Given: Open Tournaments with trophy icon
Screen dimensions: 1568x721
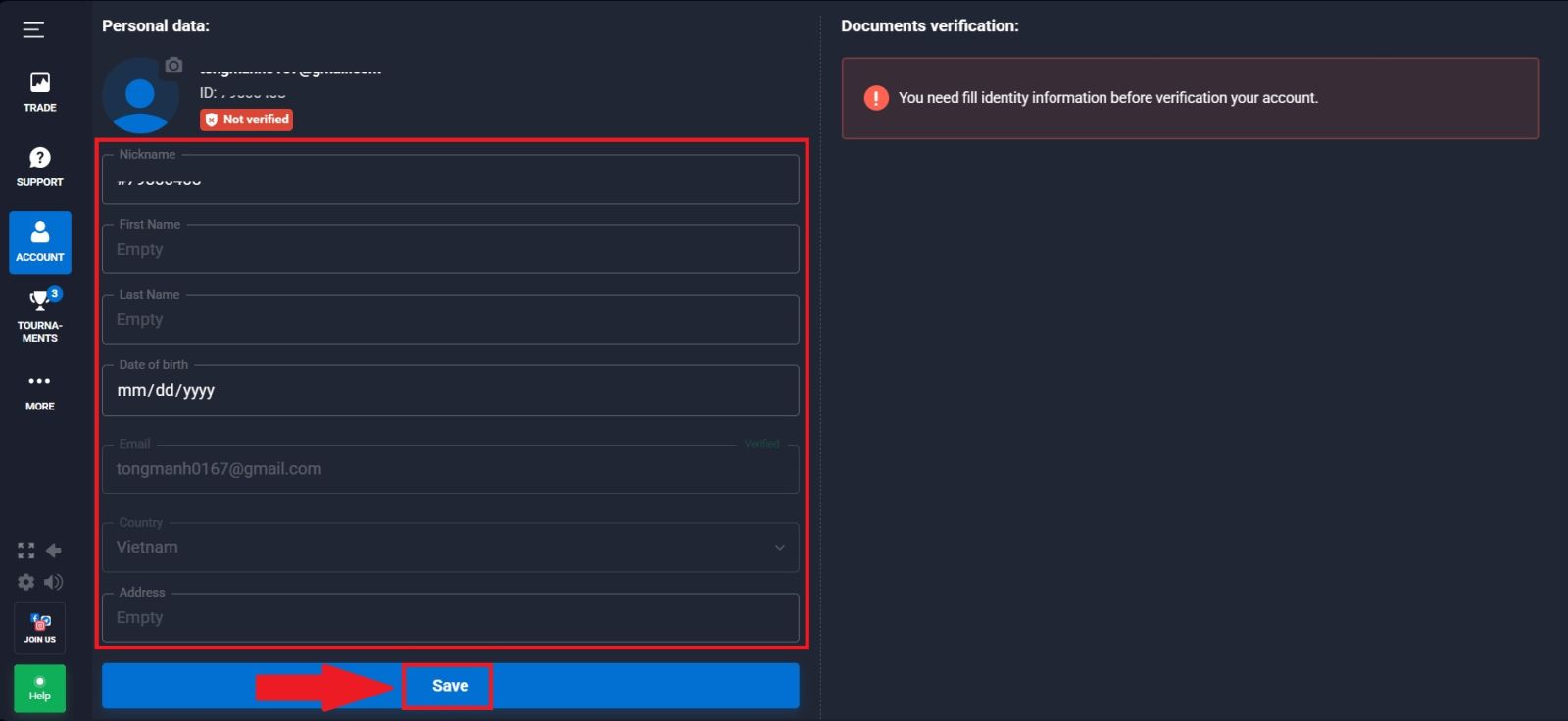Looking at the screenshot, I should coord(40,315).
